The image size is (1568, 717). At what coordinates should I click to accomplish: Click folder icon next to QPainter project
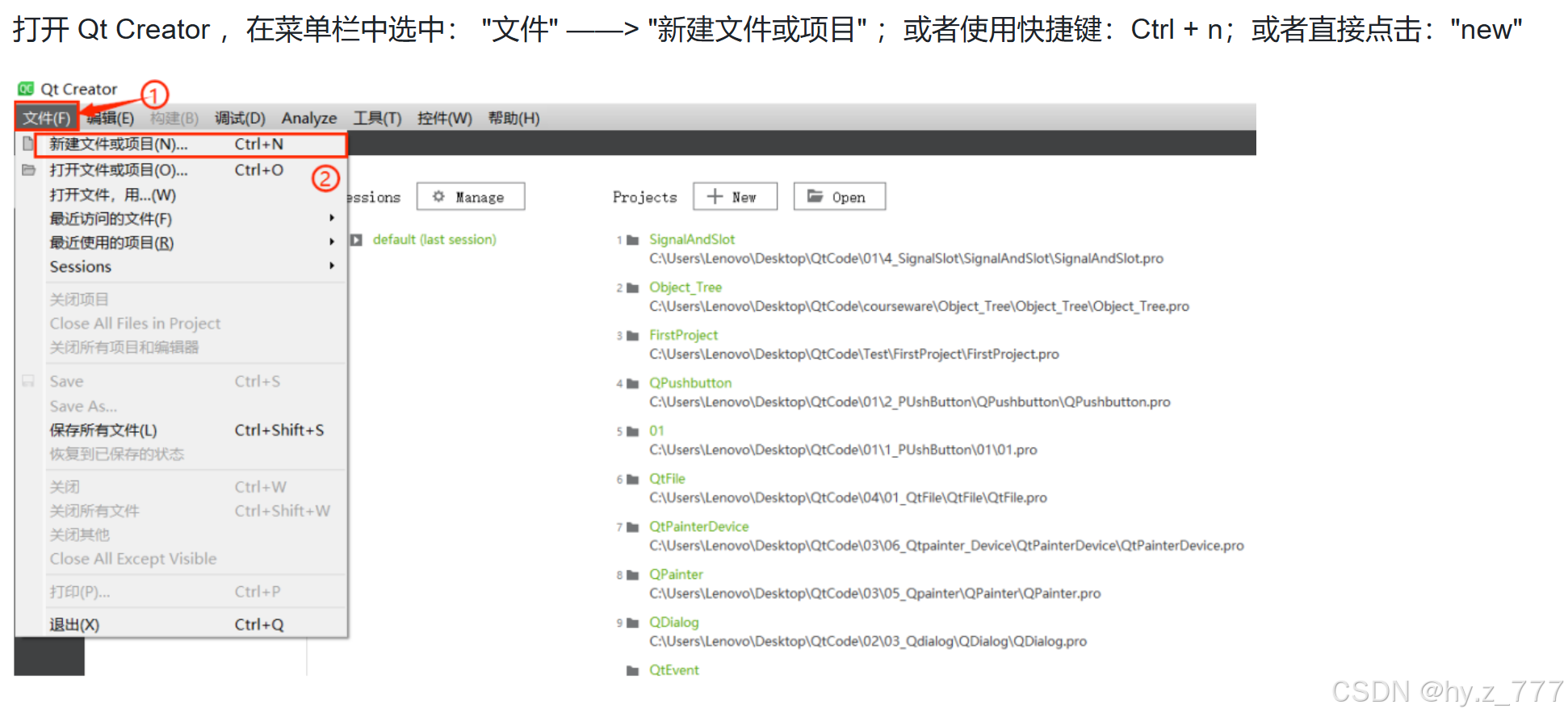pyautogui.click(x=633, y=575)
